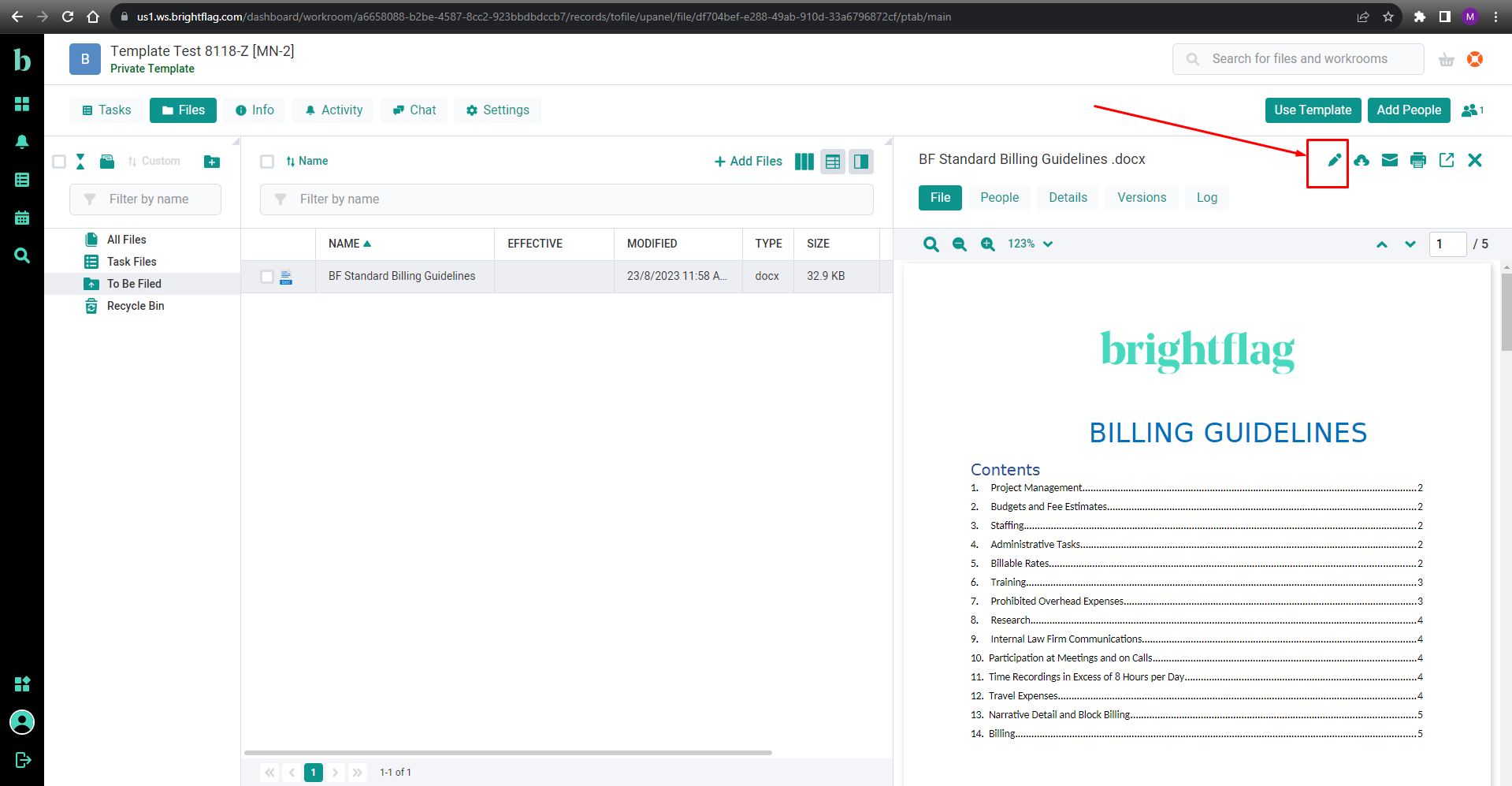Open notifications bell in left sidebar
The height and width of the screenshot is (786, 1512).
[x=22, y=142]
